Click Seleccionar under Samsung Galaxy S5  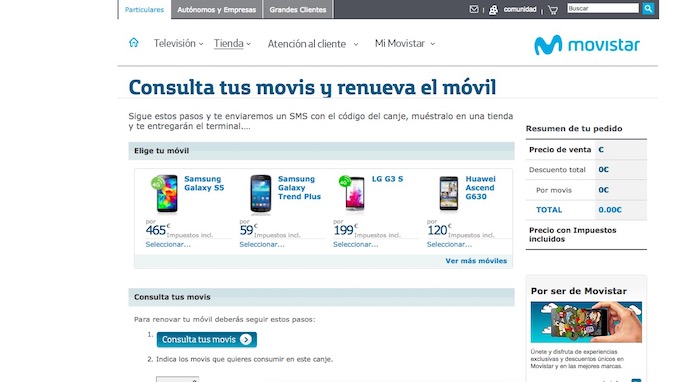(168, 245)
